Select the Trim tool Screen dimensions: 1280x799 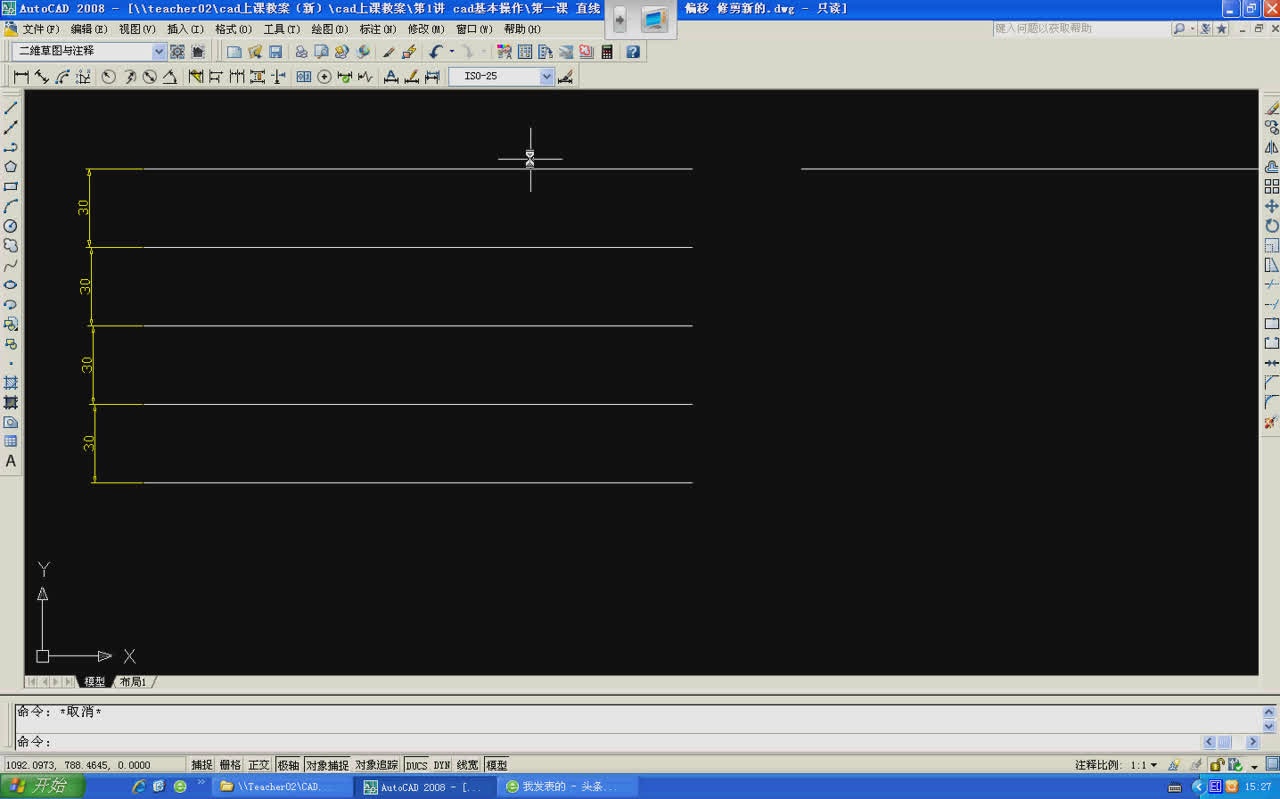[1272, 285]
